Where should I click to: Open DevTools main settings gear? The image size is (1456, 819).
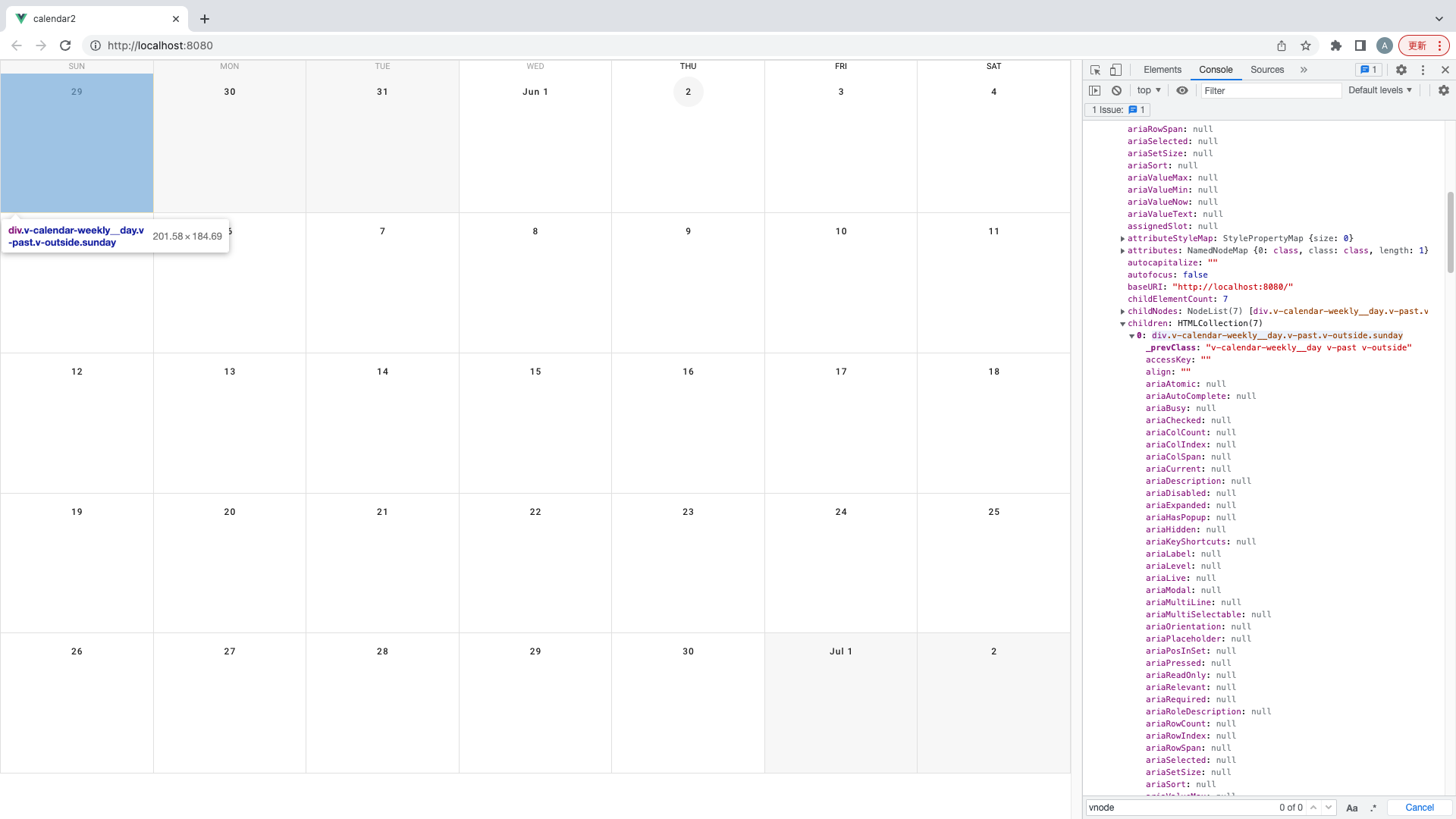tap(1401, 70)
